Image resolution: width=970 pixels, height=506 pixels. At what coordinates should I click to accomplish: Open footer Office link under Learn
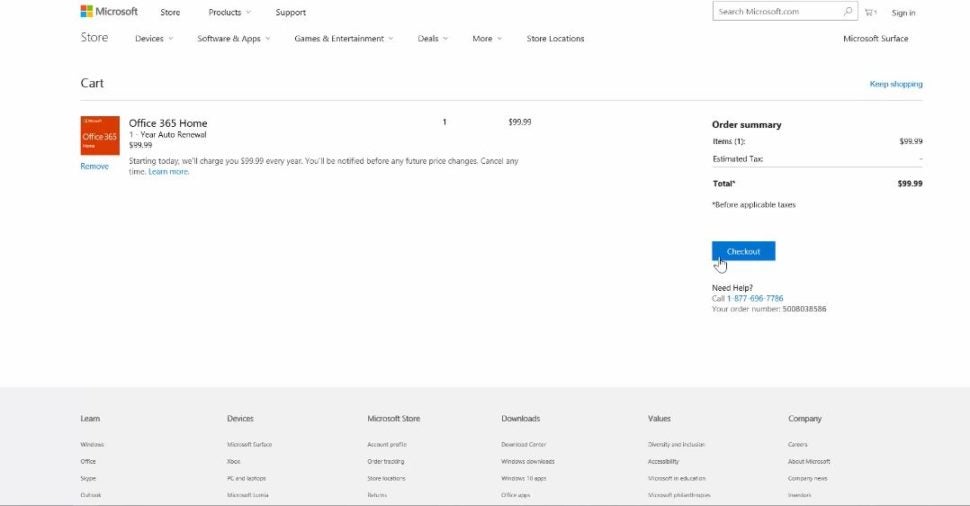pyautogui.click(x=88, y=461)
